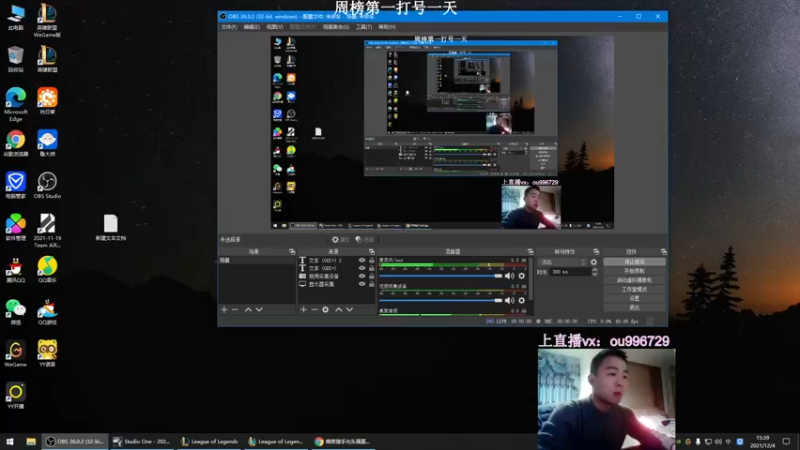Toggle visibility of video capture device source
This screenshot has width=800, height=450.
click(362, 276)
